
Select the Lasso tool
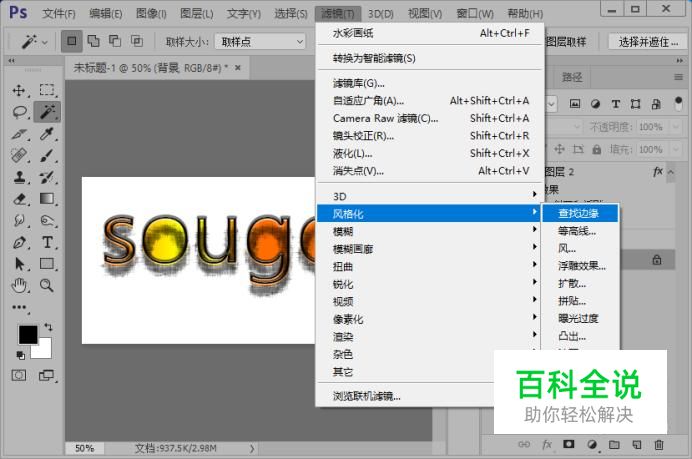tap(19, 112)
